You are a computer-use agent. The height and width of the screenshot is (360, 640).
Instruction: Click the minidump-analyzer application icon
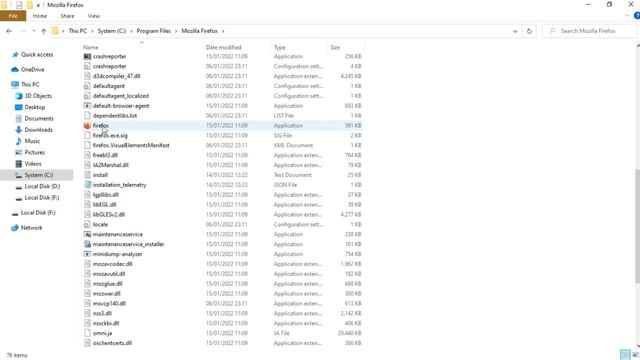coord(87,254)
